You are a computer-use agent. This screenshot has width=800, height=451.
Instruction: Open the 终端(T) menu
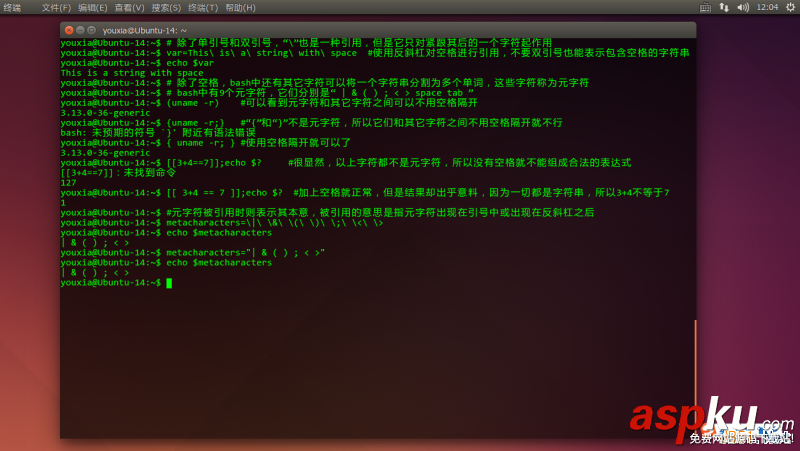(x=203, y=8)
